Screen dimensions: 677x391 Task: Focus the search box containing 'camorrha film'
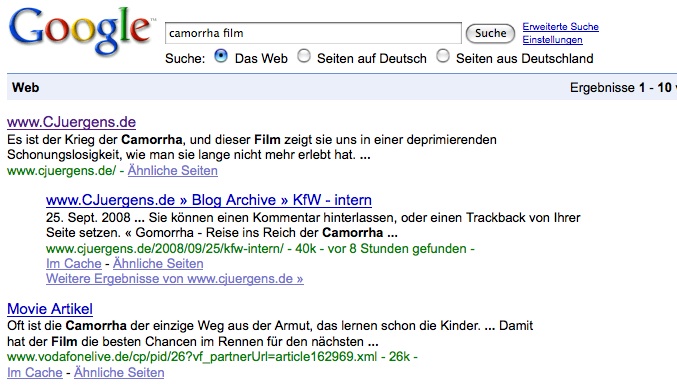pyautogui.click(x=313, y=33)
